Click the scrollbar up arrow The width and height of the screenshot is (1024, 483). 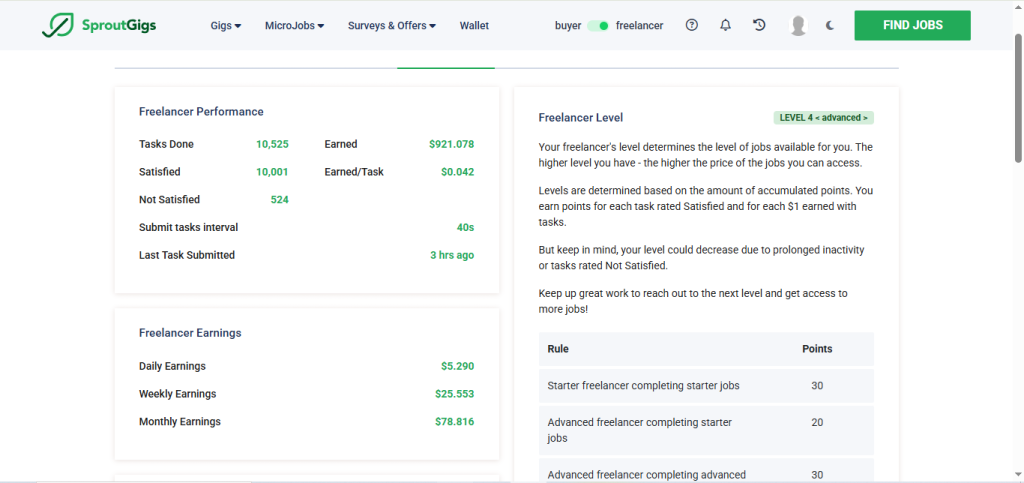pos(1018,6)
